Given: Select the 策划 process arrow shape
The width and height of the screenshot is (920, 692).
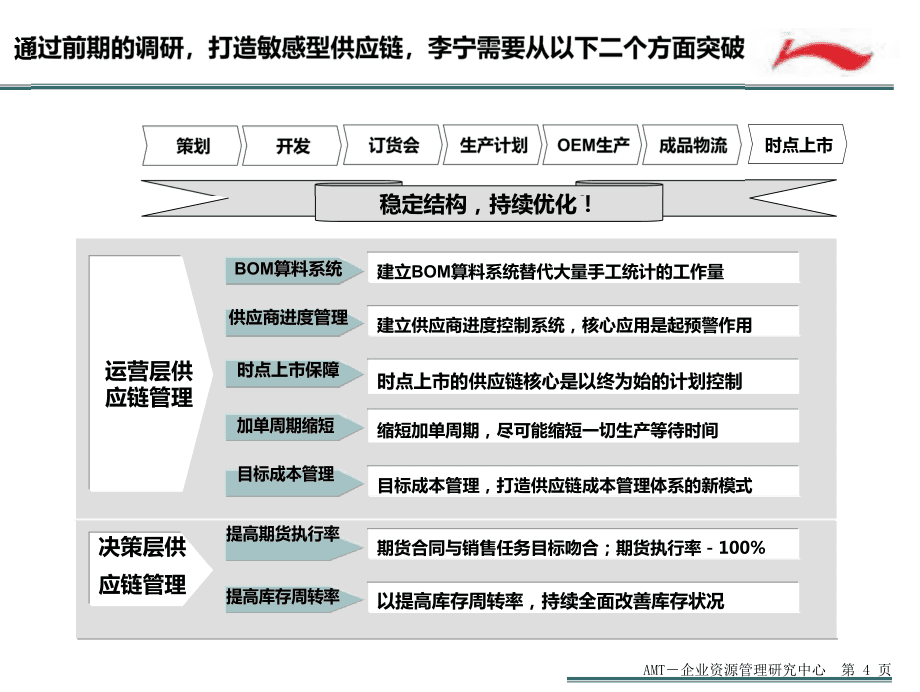Looking at the screenshot, I should (192, 145).
